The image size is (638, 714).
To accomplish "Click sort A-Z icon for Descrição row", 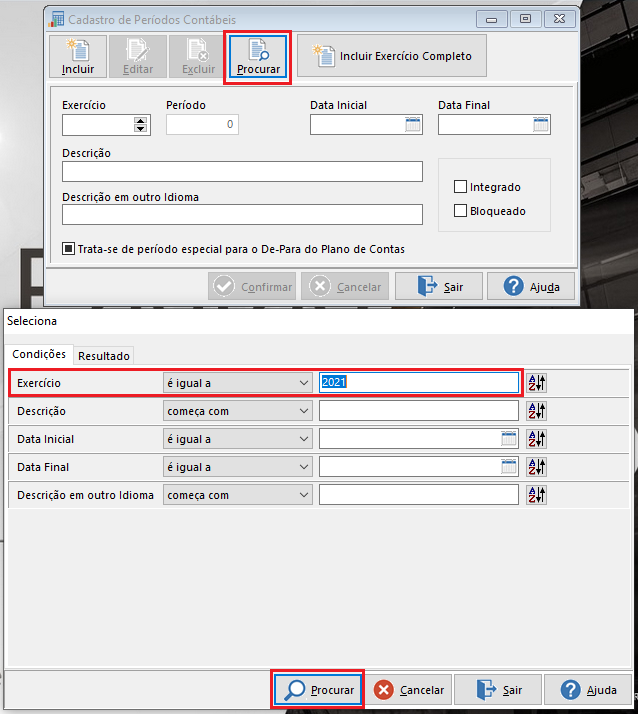I will pyautogui.click(x=536, y=411).
